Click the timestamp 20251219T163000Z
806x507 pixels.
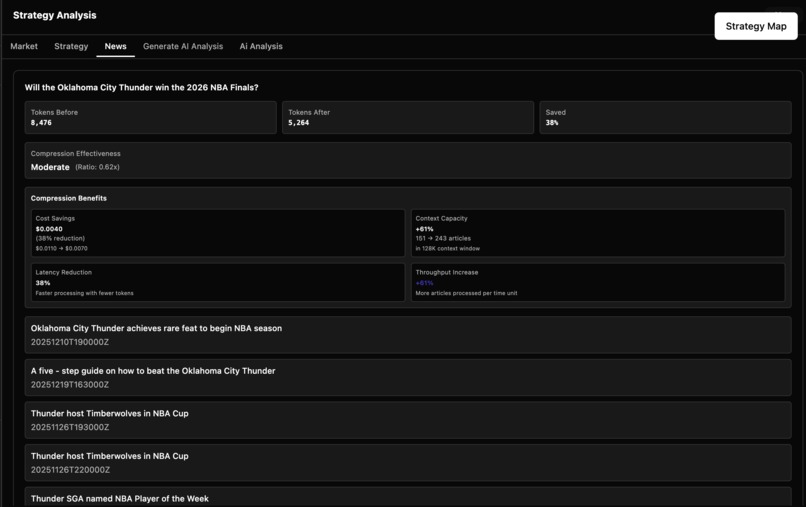coord(70,385)
